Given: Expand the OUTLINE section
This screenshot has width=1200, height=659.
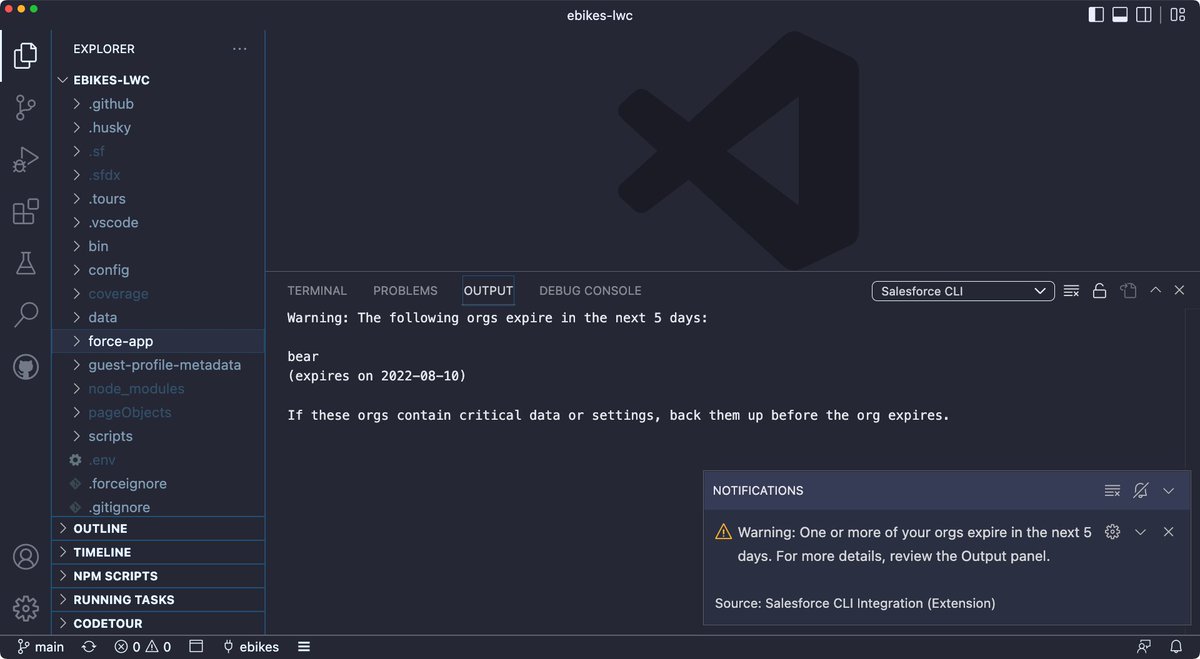Looking at the screenshot, I should [158, 528].
